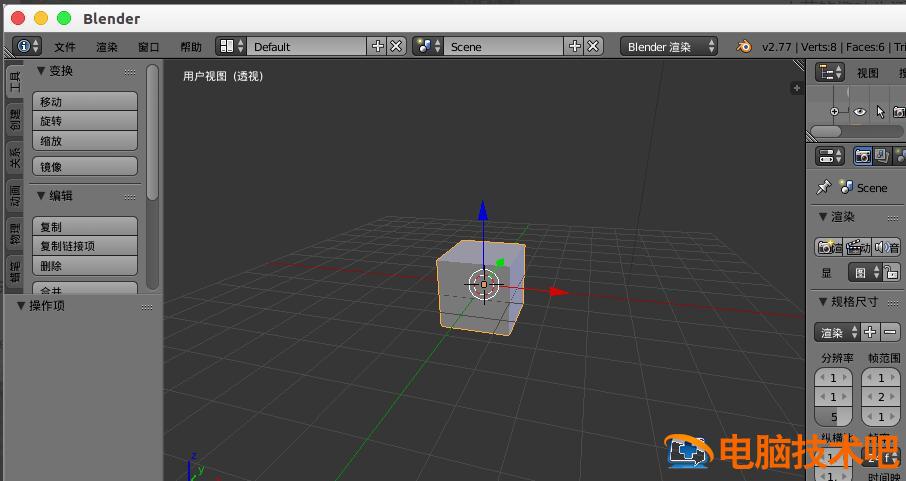This screenshot has height=481, width=906.
Task: Open the 渲染 menu in the top bar
Action: pyautogui.click(x=107, y=47)
